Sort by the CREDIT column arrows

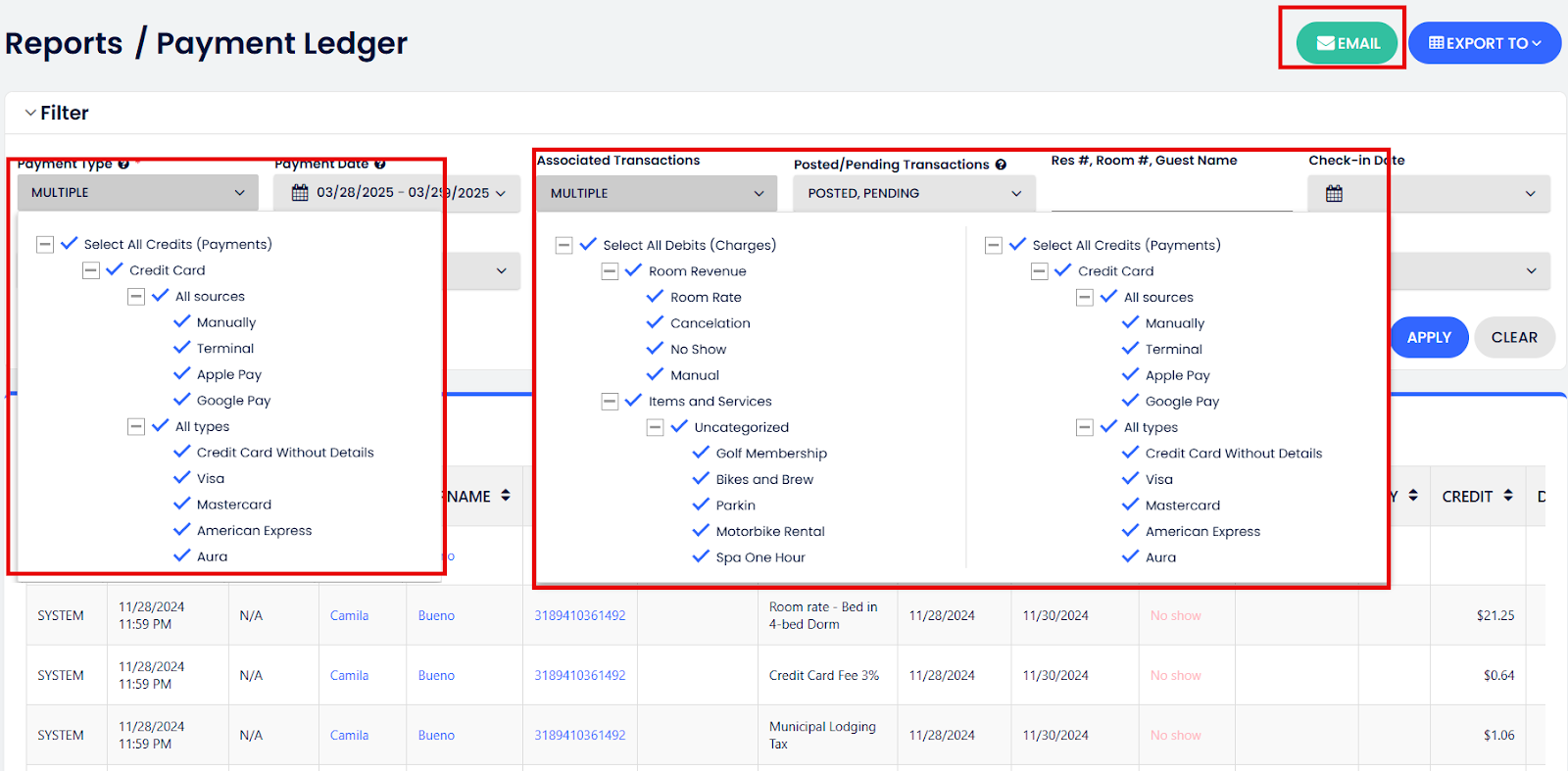pos(1508,496)
